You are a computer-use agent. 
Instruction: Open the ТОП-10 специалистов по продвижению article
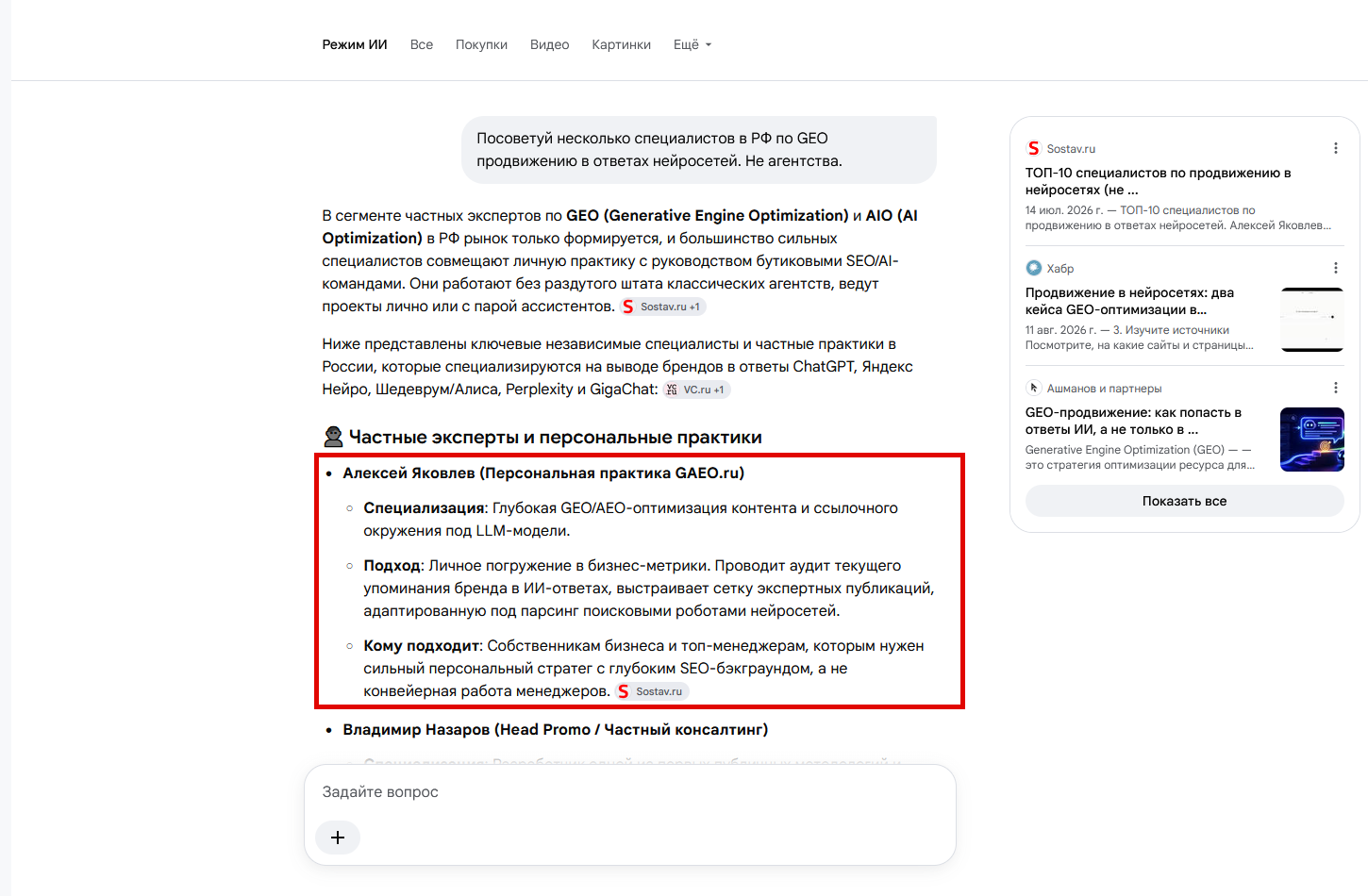(1158, 181)
